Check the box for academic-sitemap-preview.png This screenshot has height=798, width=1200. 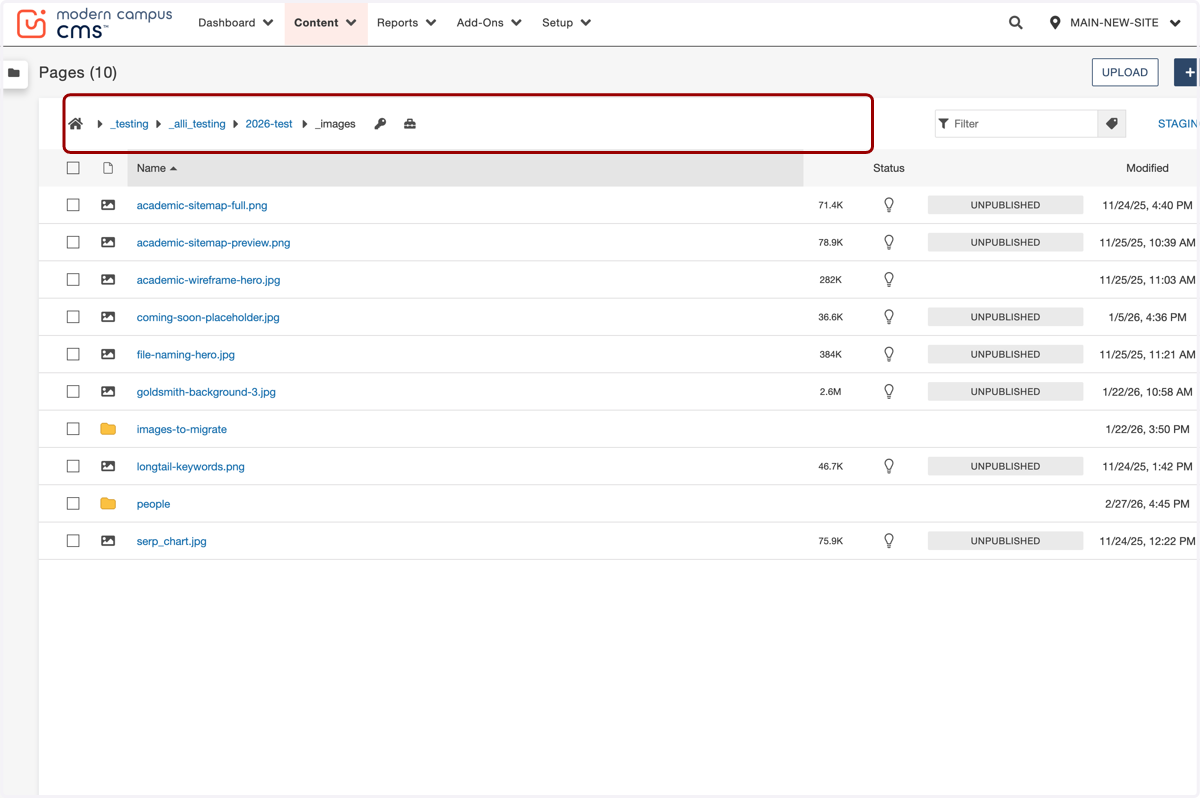click(x=73, y=242)
